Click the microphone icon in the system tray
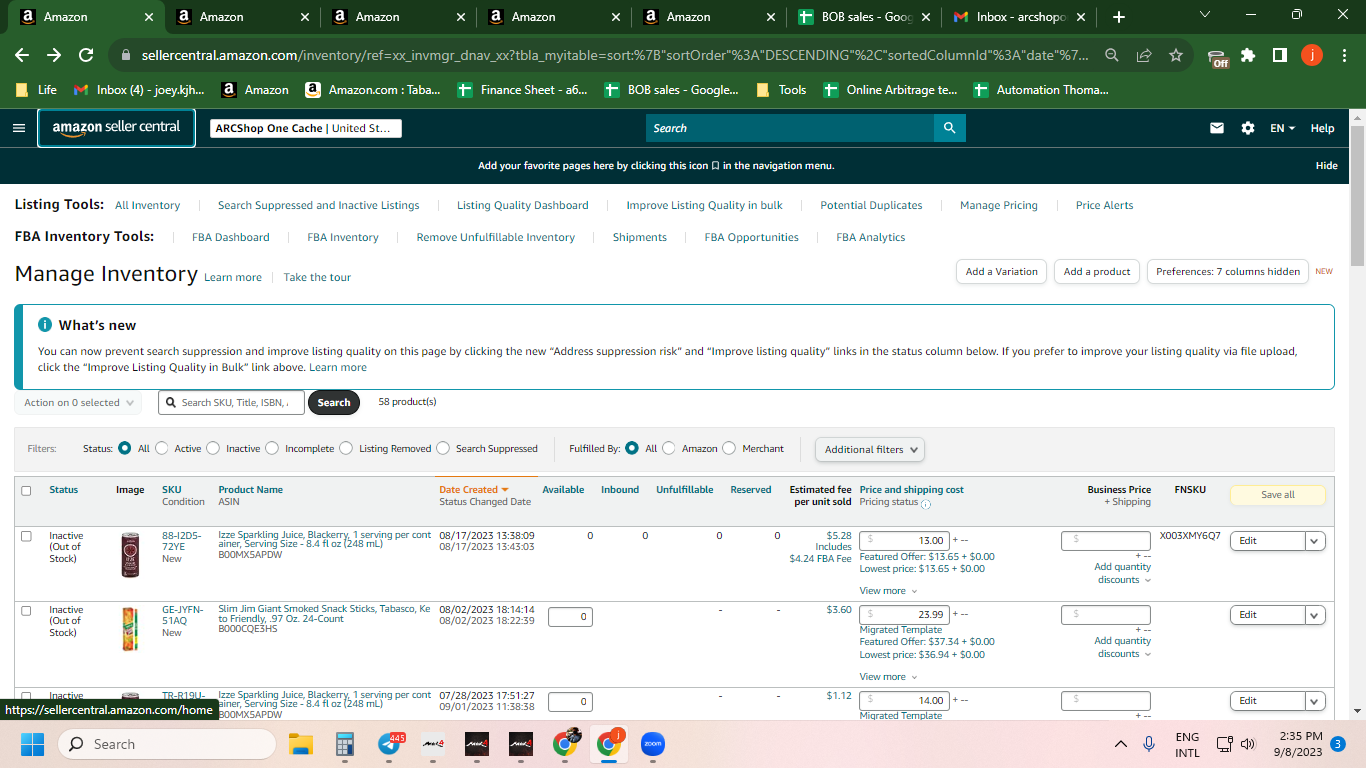The image size is (1366, 768). coord(1150,744)
